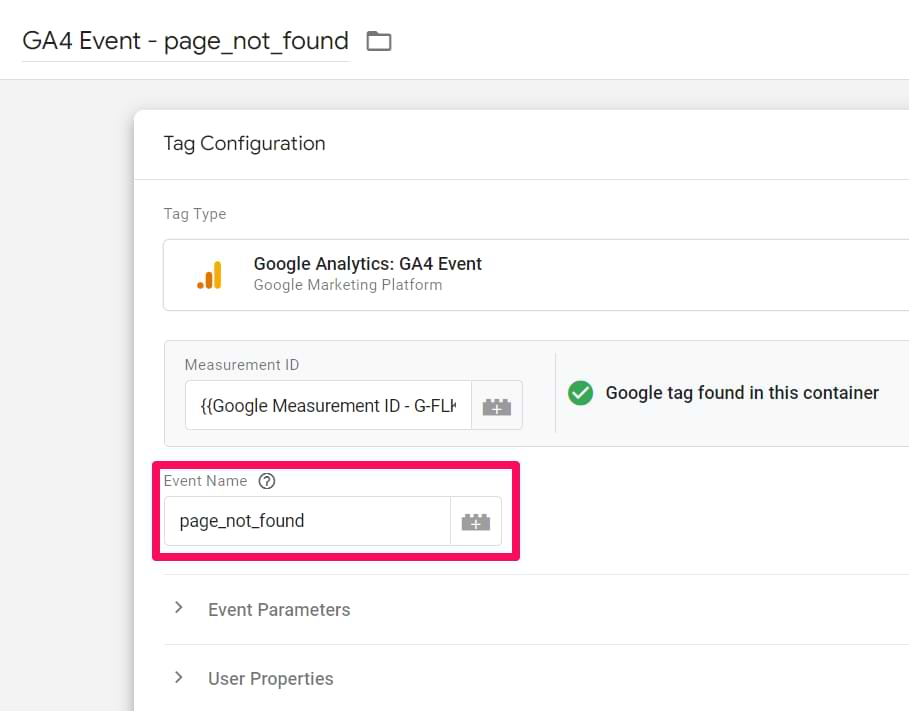Open variable picker for Measurement ID
Image resolution: width=909 pixels, height=711 pixels.
[x=496, y=405]
